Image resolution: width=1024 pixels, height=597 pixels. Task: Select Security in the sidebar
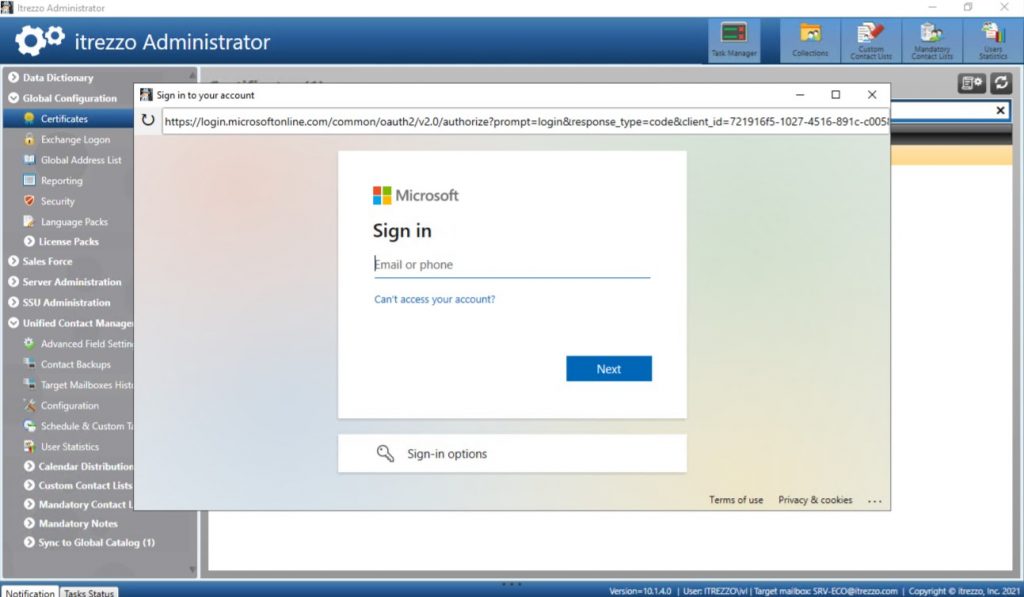57,201
